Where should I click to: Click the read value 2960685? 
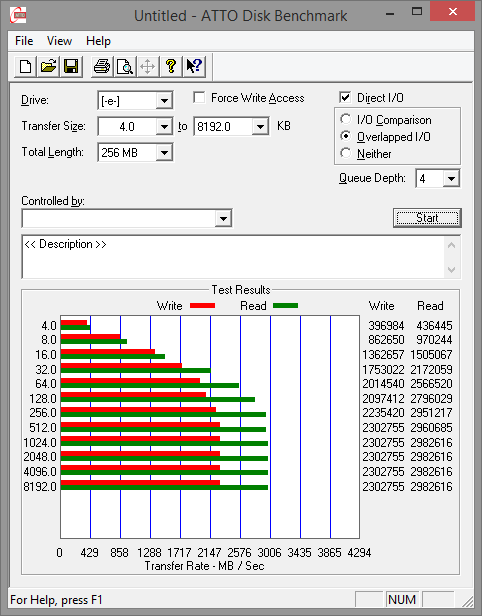[431, 428]
